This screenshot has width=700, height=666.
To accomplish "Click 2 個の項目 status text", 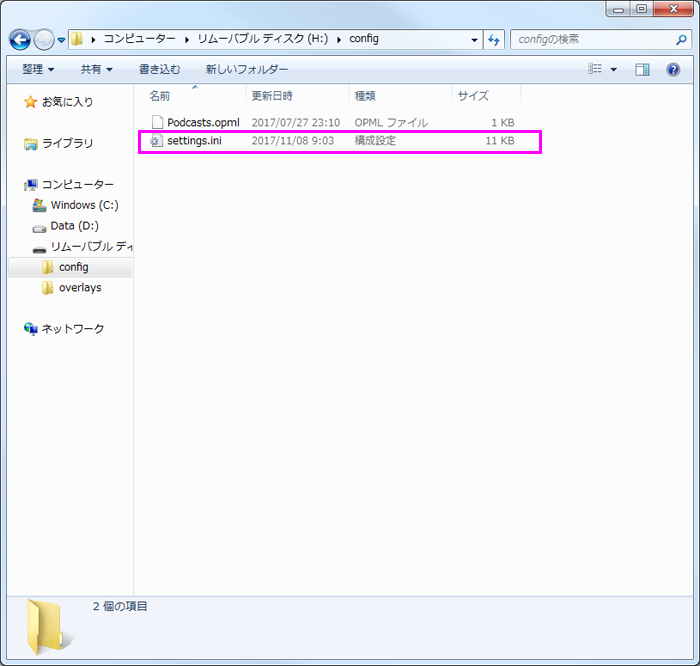I will pos(120,606).
